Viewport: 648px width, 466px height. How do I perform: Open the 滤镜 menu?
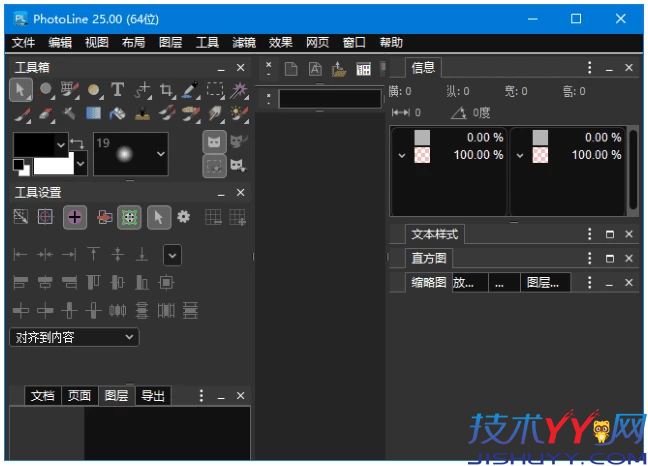[244, 42]
